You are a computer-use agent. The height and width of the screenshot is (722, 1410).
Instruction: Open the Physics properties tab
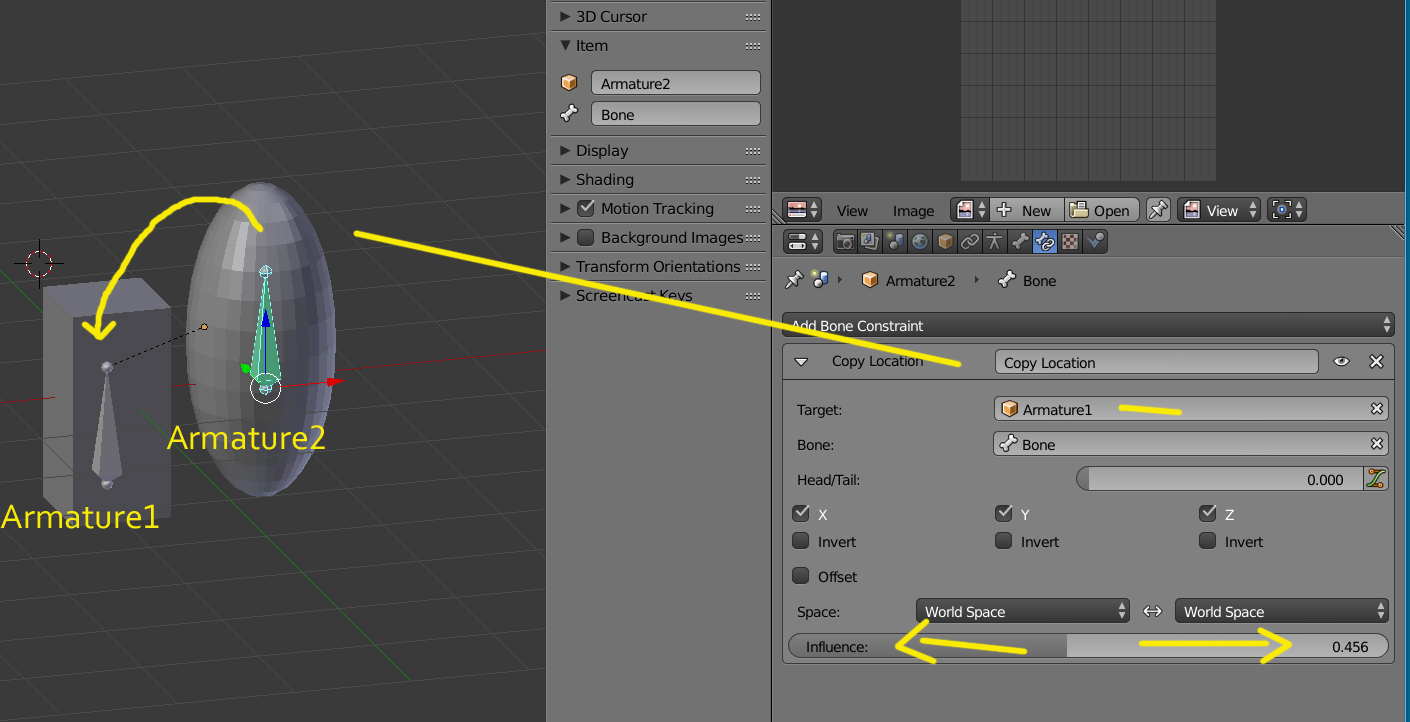tap(1095, 241)
